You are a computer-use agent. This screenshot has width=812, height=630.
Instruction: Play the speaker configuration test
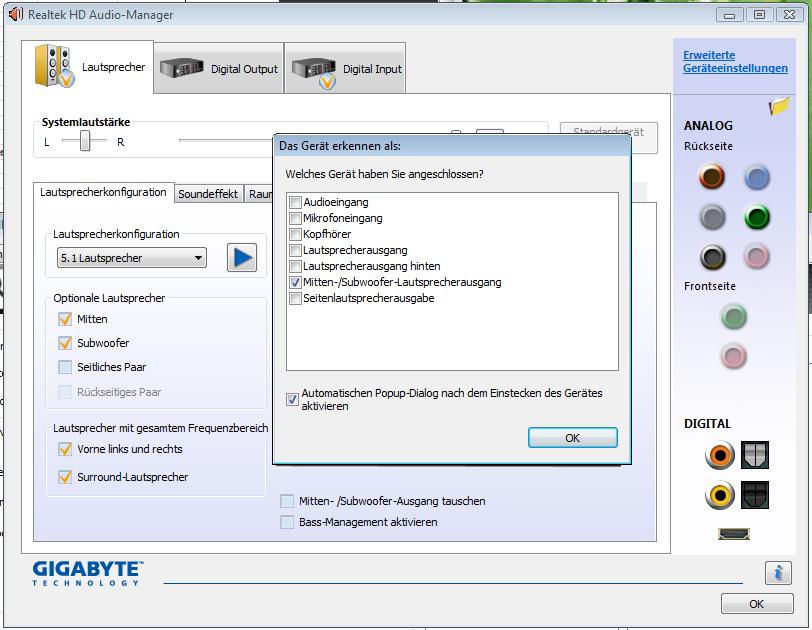242,257
